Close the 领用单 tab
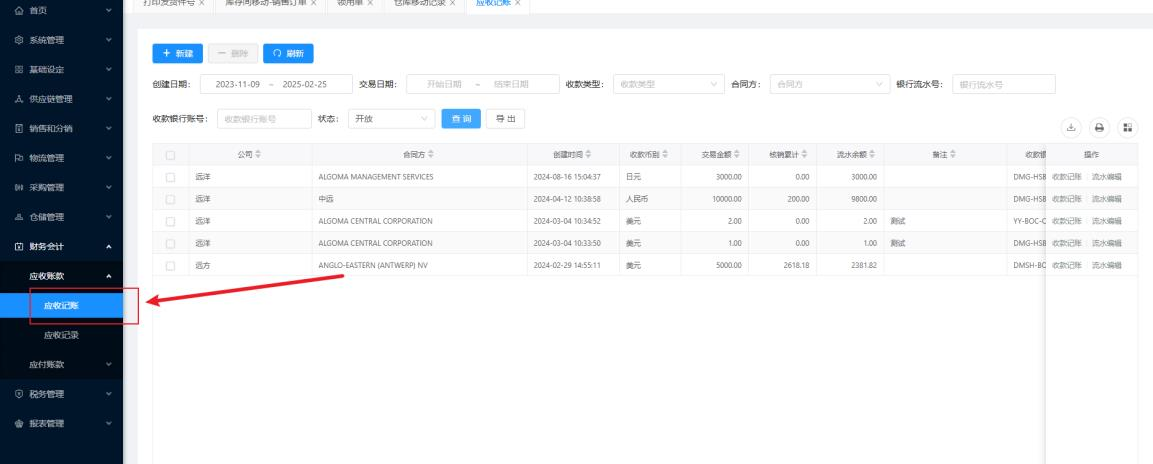 [x=369, y=4]
